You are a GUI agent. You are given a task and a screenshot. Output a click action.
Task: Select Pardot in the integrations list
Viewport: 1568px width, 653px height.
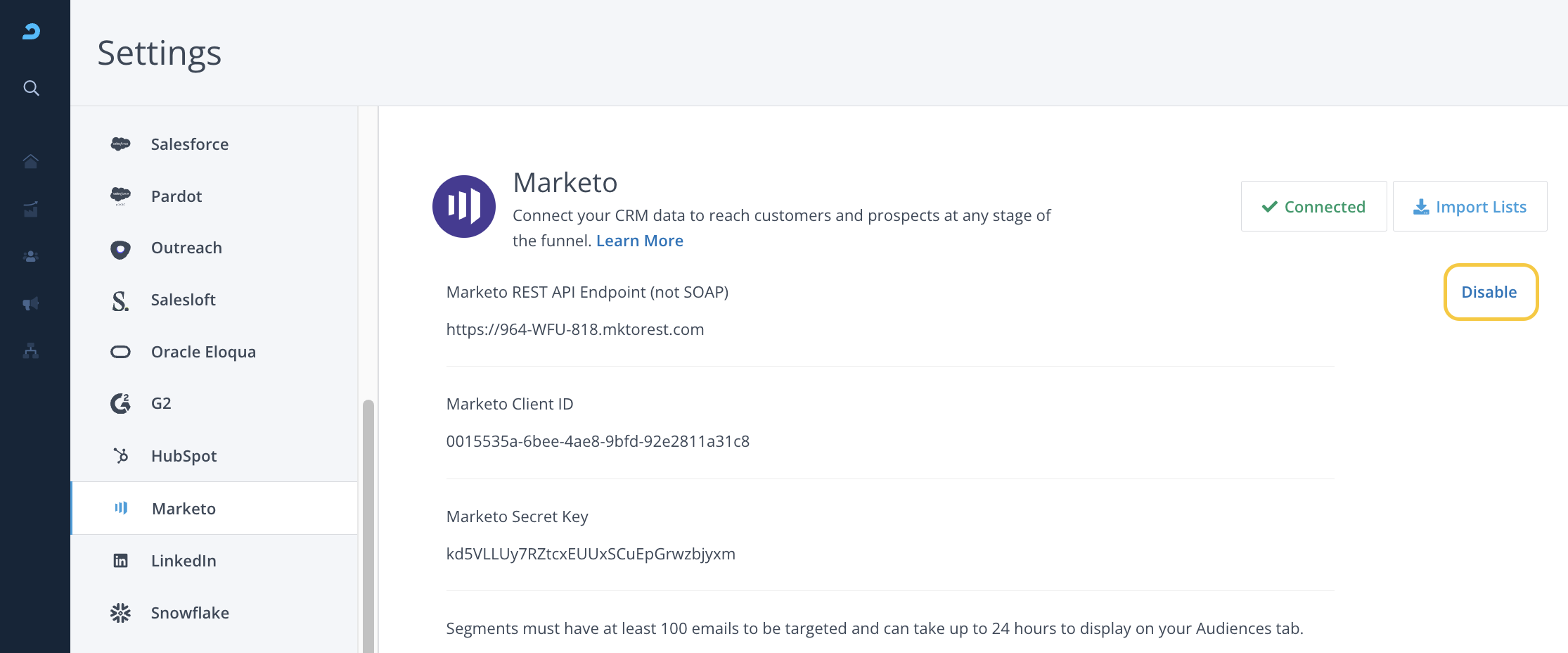[x=214, y=196]
